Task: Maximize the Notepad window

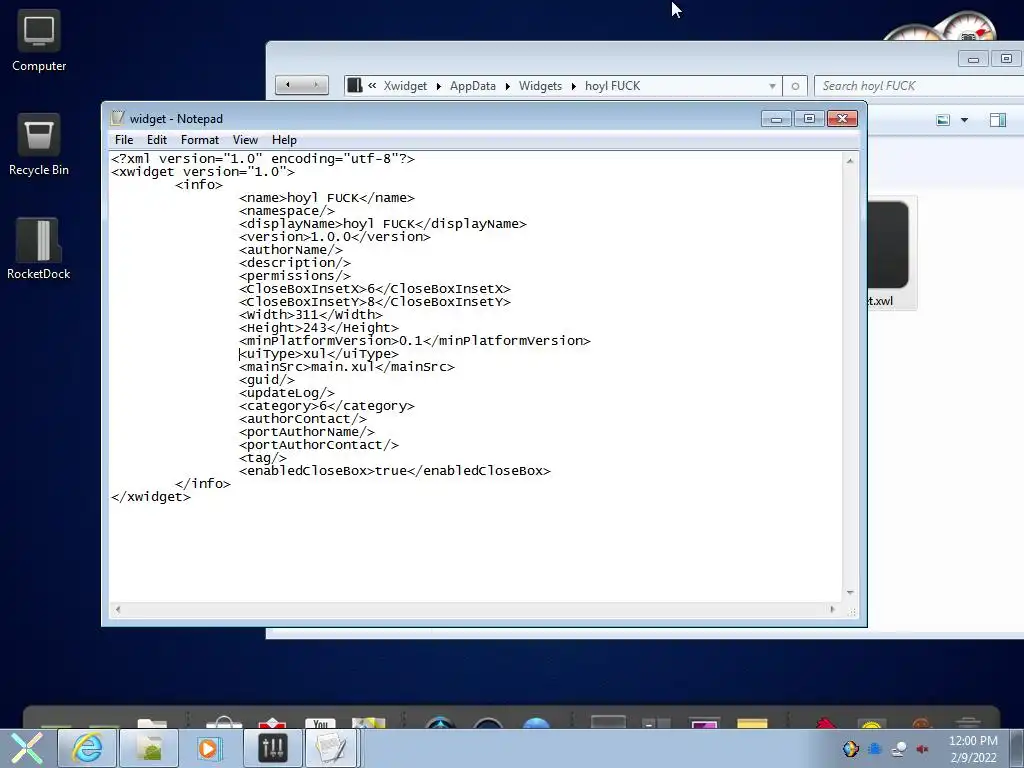Action: (x=809, y=119)
